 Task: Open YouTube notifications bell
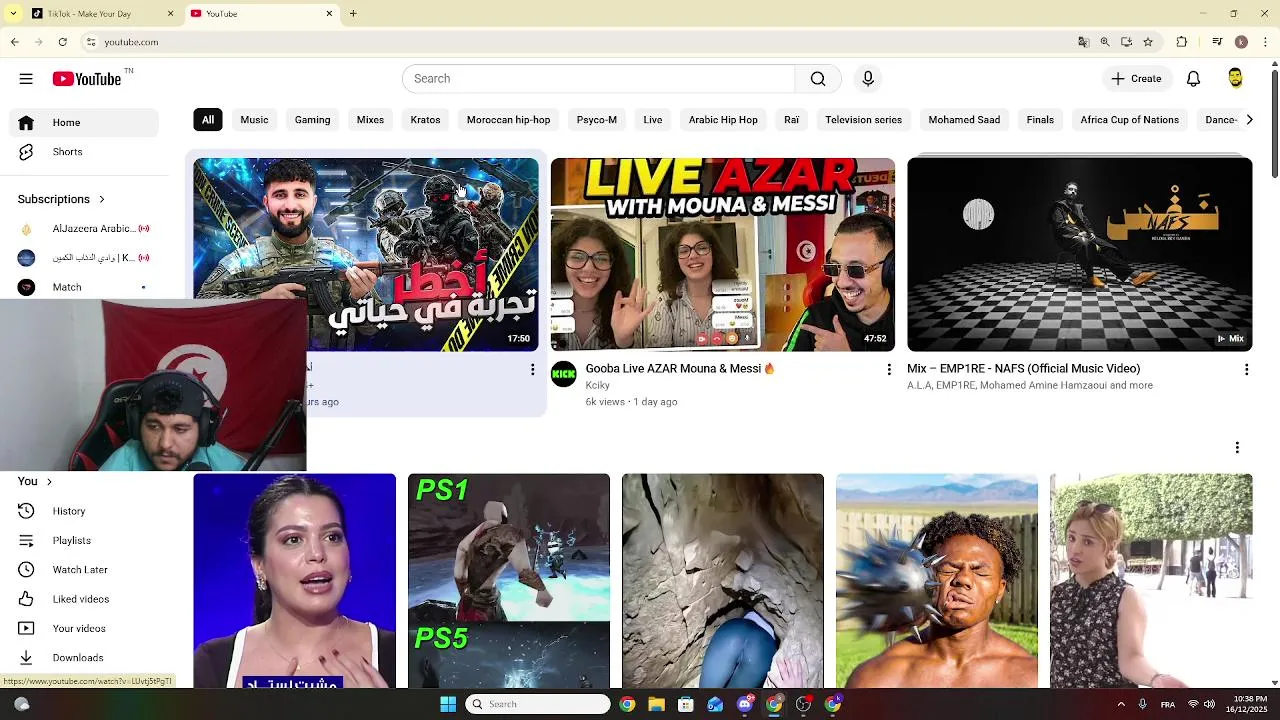click(1193, 79)
